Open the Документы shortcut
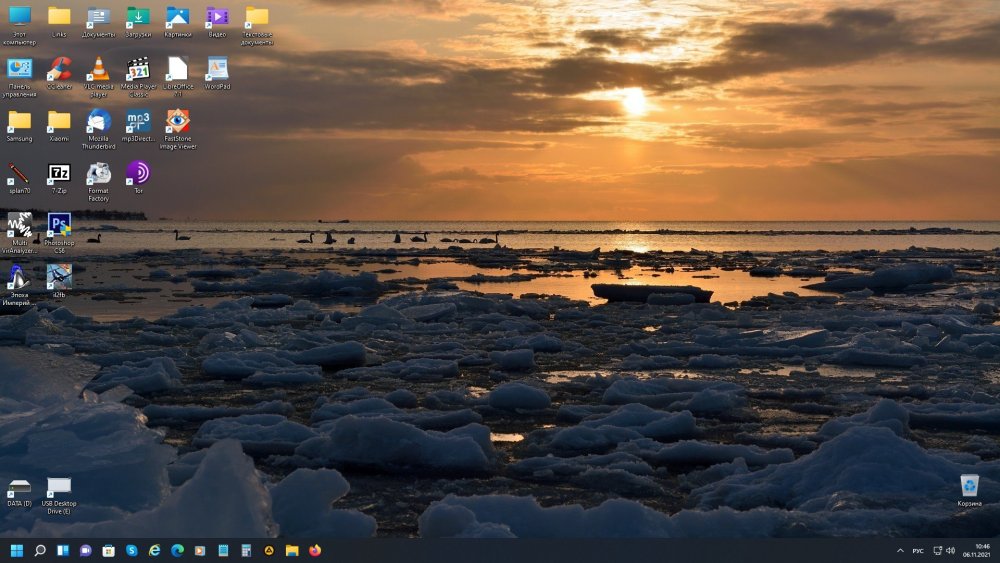Screen dimensions: 1000x563 98,22
